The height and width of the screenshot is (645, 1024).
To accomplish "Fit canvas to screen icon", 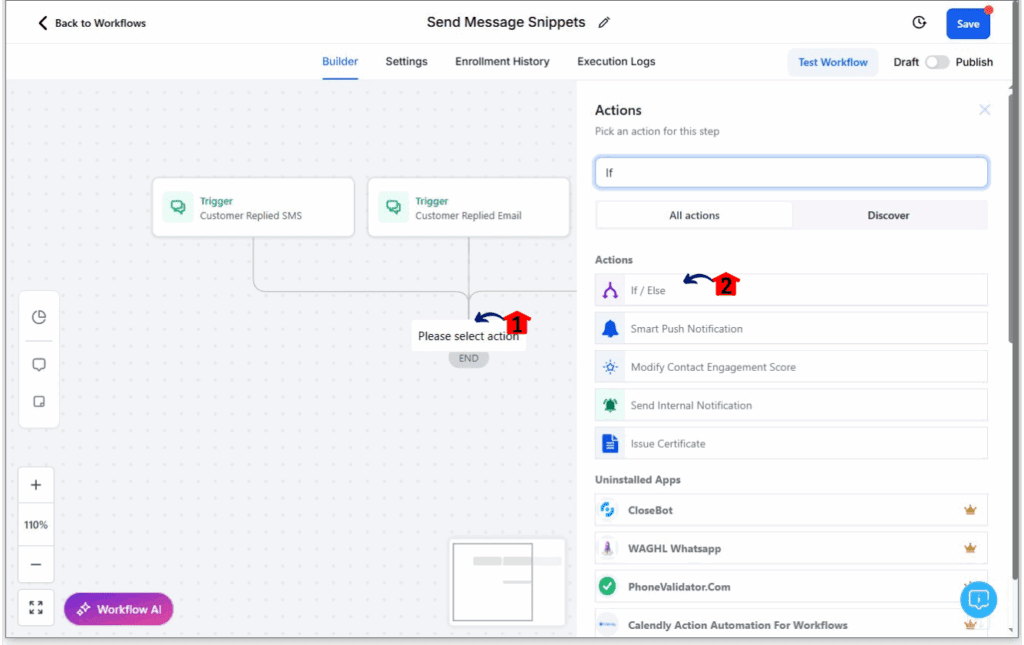I will tap(36, 608).
